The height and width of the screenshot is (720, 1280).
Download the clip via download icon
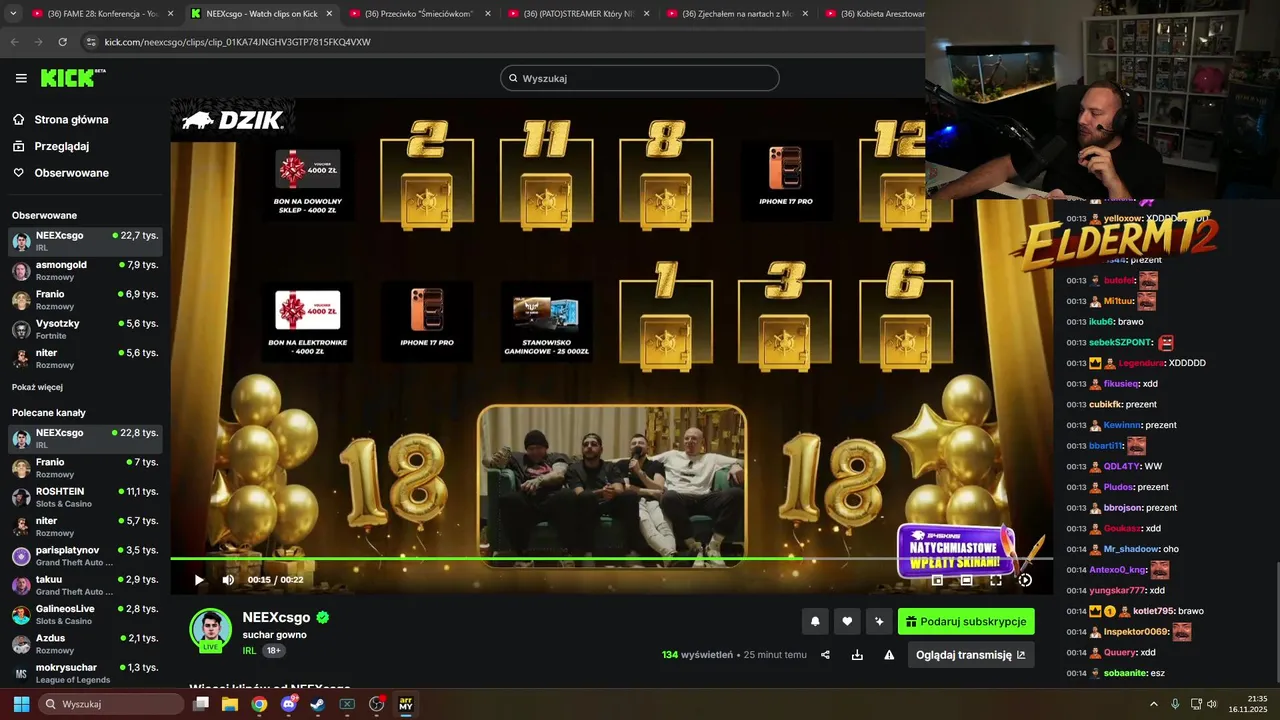pyautogui.click(x=857, y=655)
